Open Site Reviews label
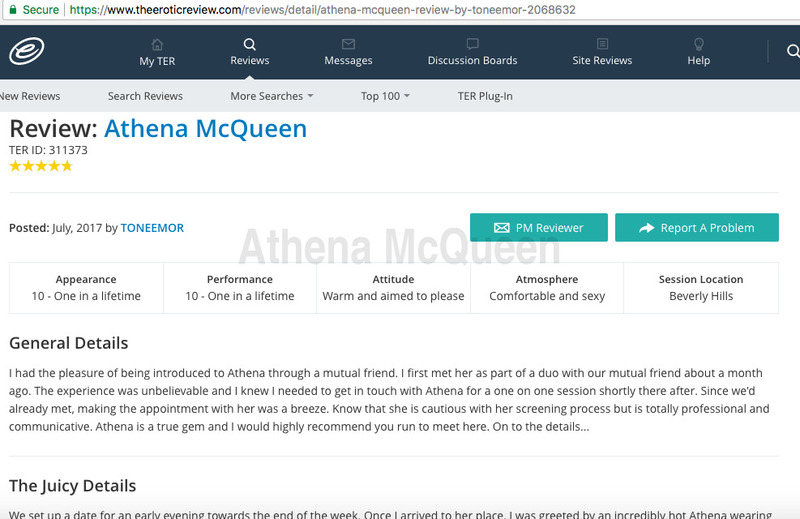Viewport: 800px width, 519px height. pos(602,60)
